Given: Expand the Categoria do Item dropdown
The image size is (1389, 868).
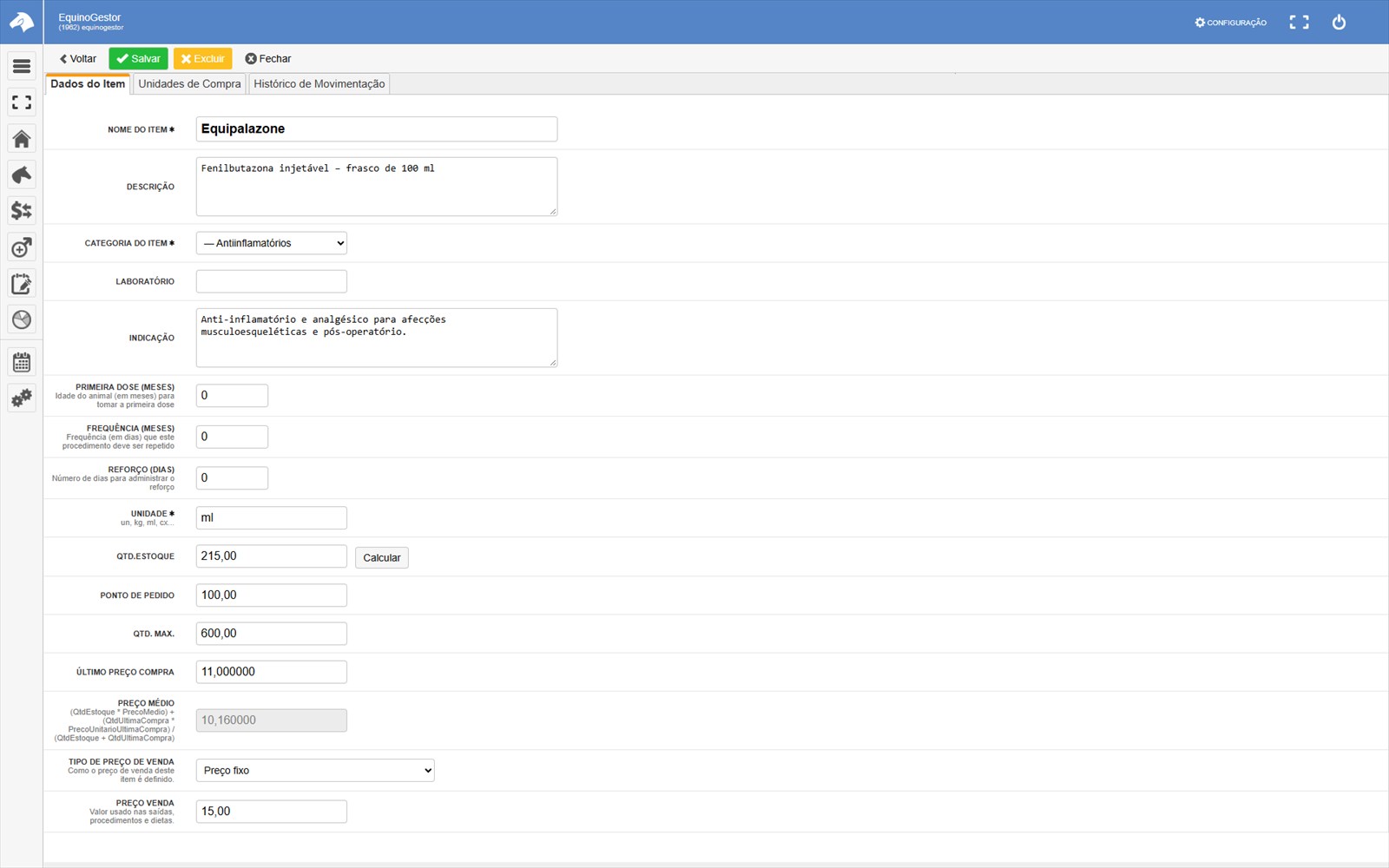Looking at the screenshot, I should [x=272, y=243].
